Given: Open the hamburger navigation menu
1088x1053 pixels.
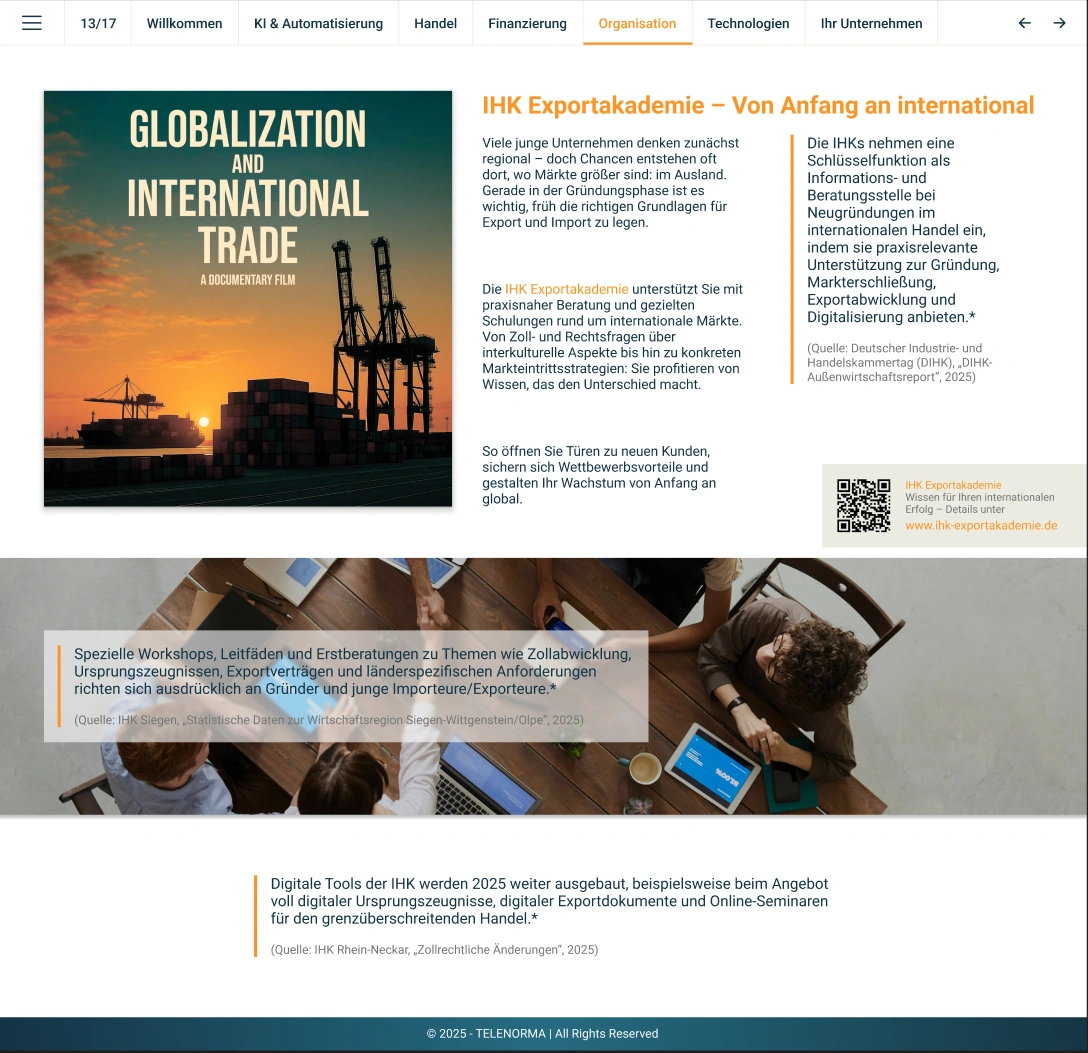Looking at the screenshot, I should click(33, 22).
